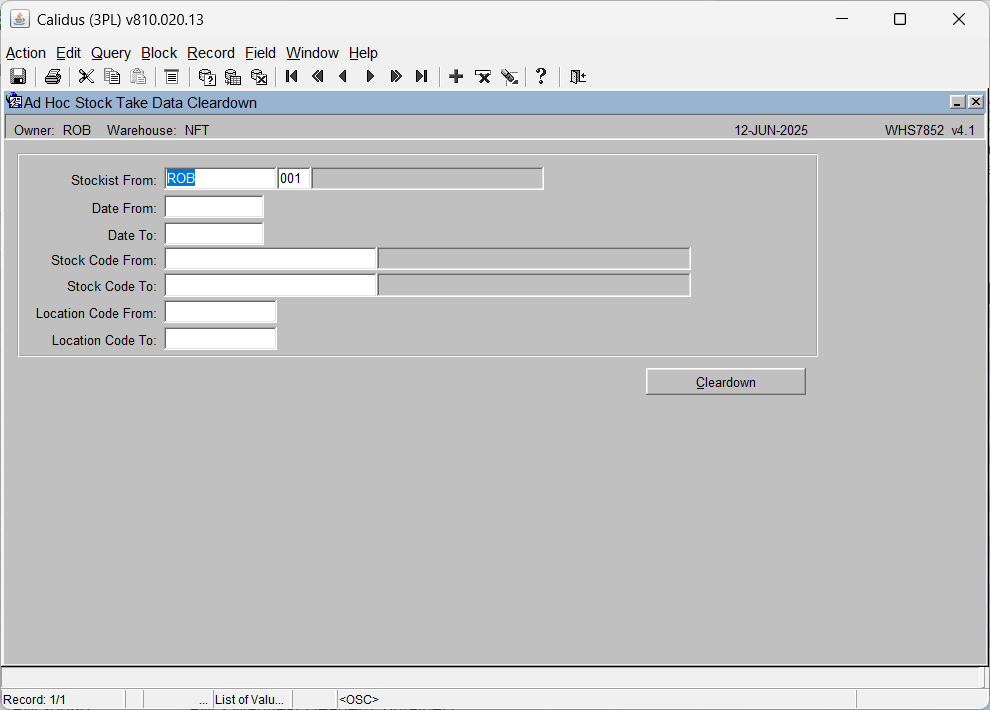Click the Stockist field containing 001
This screenshot has height=710, width=990.
click(x=294, y=179)
